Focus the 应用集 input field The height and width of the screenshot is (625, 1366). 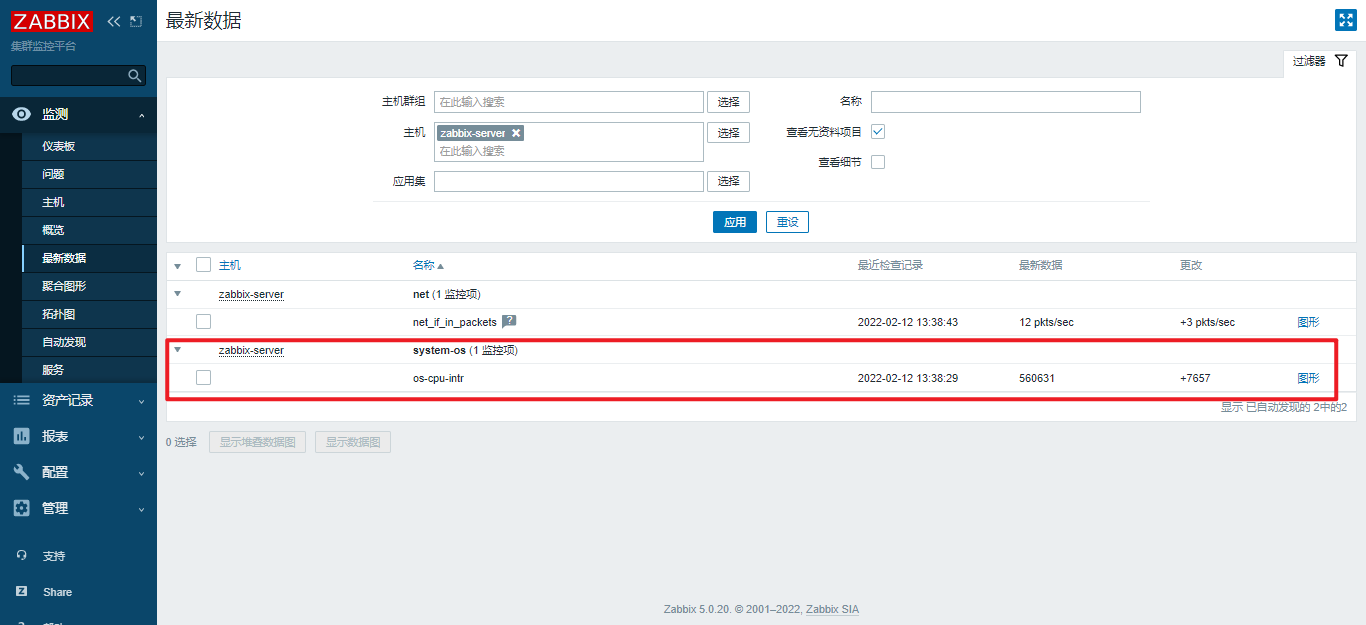click(569, 181)
